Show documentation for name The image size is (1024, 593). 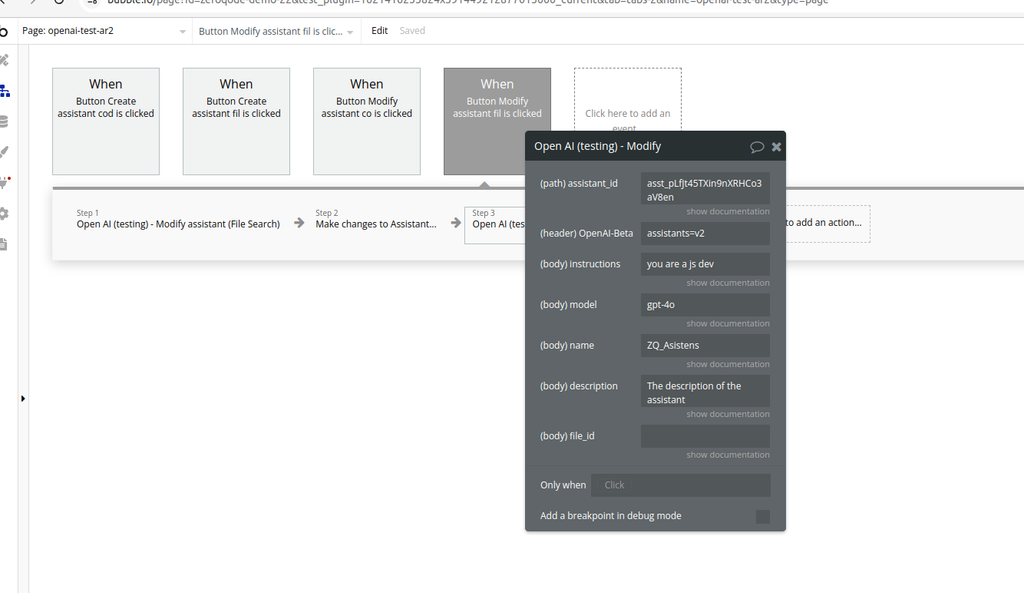(x=728, y=364)
